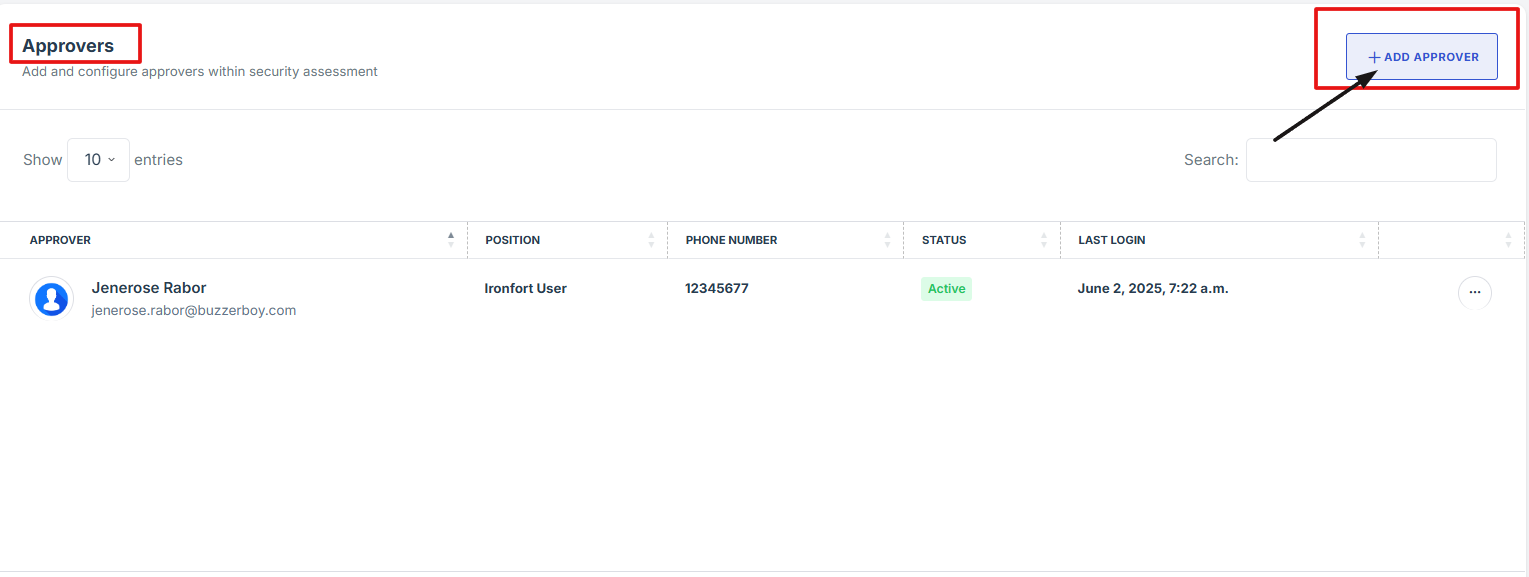Open the Show entries count dropdown
Image resolution: width=1529 pixels, height=577 pixels.
tap(98, 160)
